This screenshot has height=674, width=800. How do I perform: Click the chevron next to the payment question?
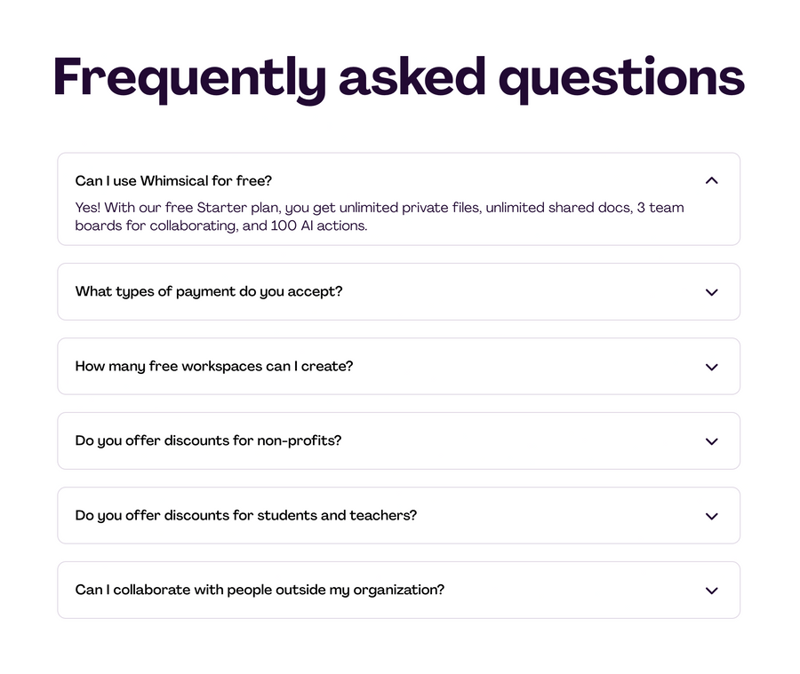(x=712, y=292)
